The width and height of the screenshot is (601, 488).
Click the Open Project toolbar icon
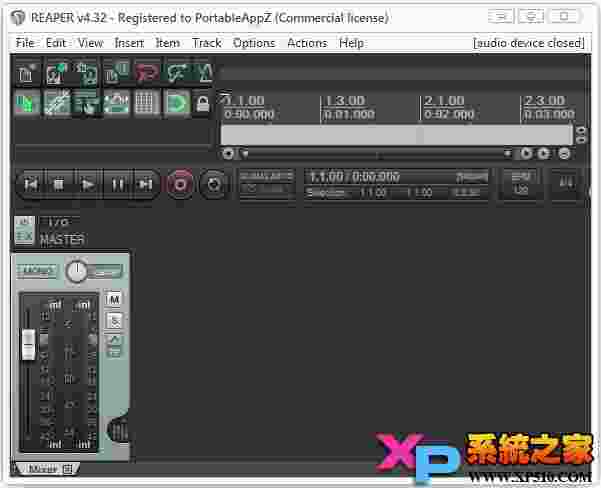click(57, 73)
